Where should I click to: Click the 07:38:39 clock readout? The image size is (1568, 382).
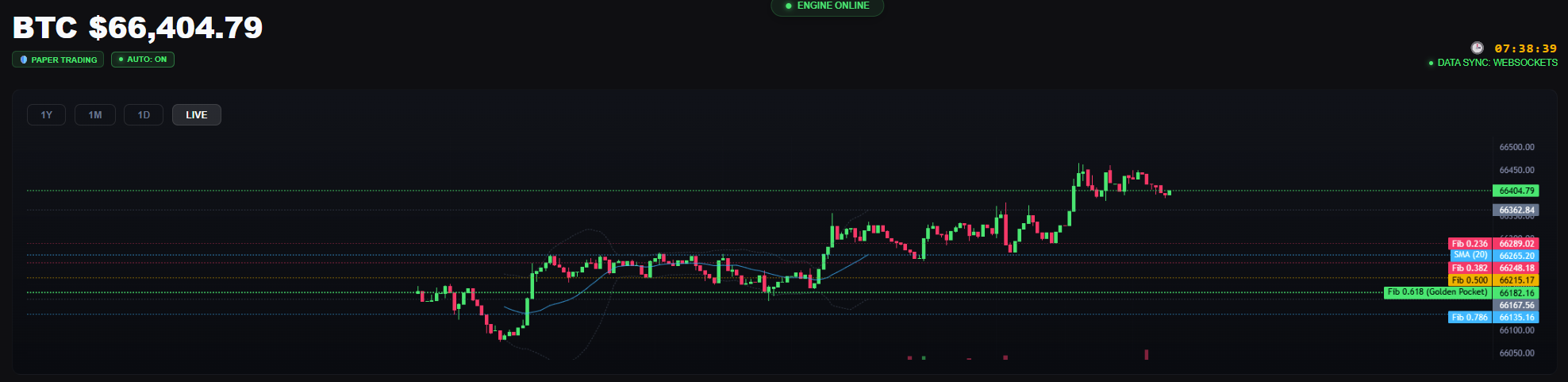click(x=1526, y=48)
